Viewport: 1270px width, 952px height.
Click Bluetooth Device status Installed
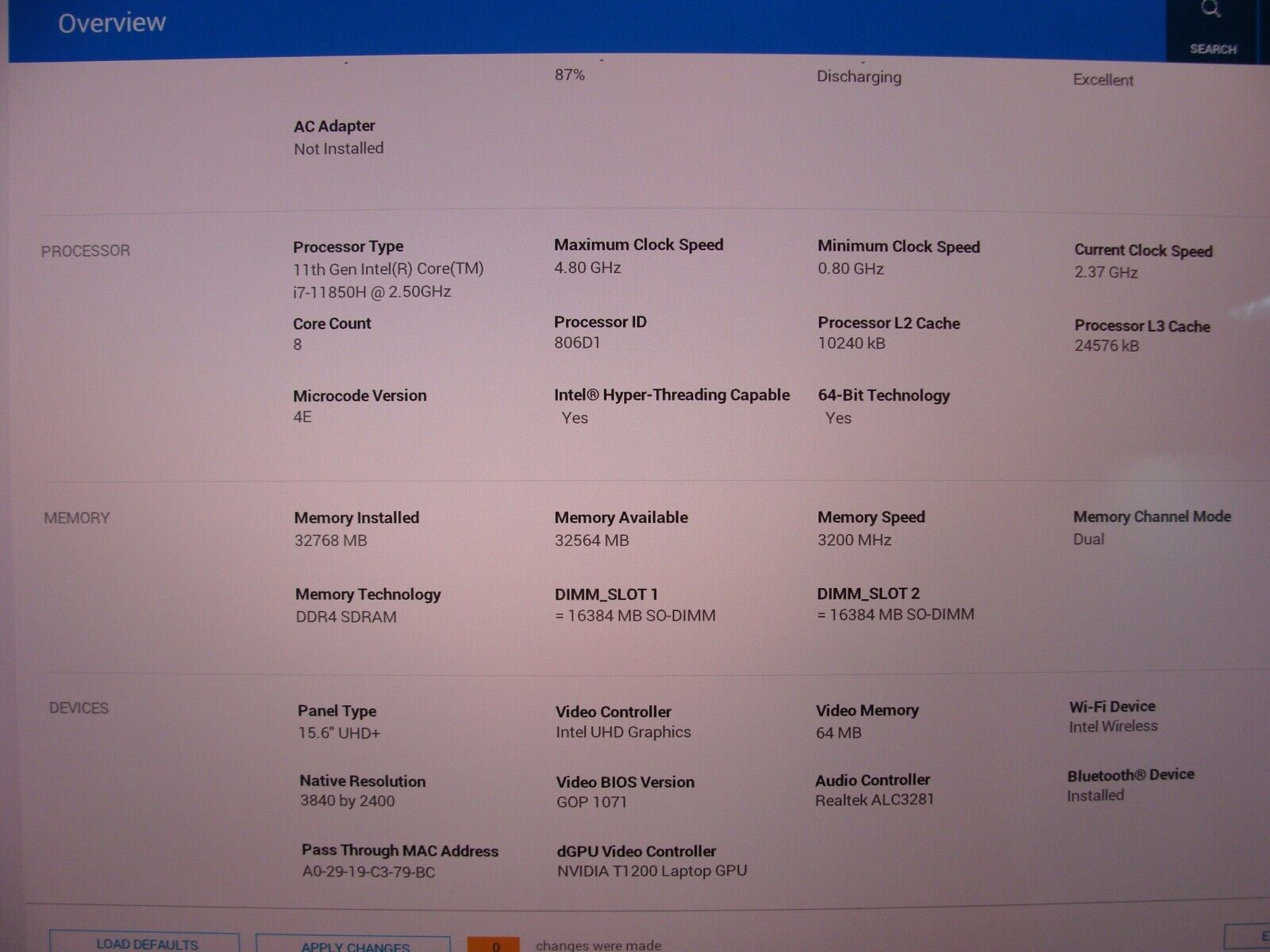click(1095, 795)
